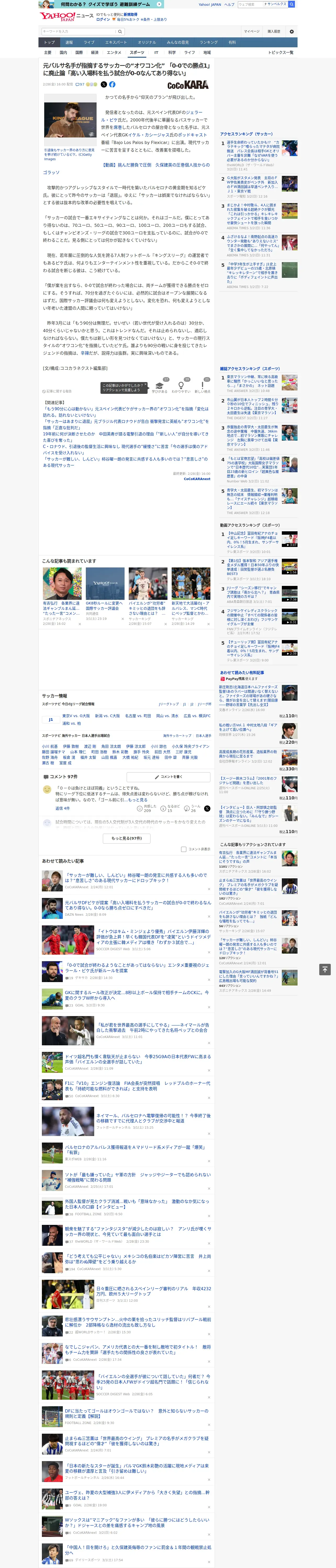Viewport: 336px width, 1568px height.
Task: Click CoCoKARAnext source link
Action: pyautogui.click(x=197, y=479)
